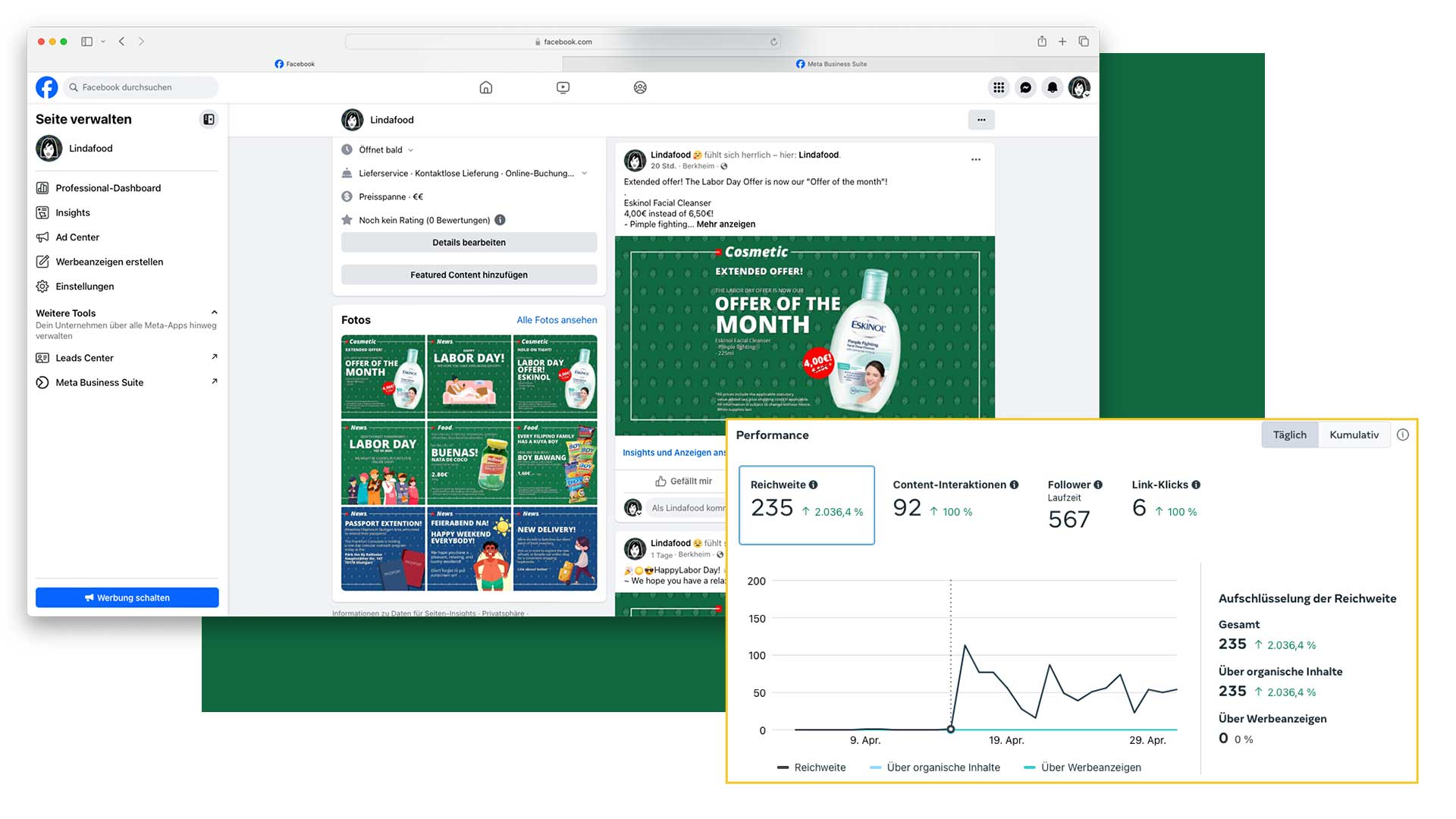Switch to the Facebook browser tab
This screenshot has height=819, width=1456.
[295, 64]
